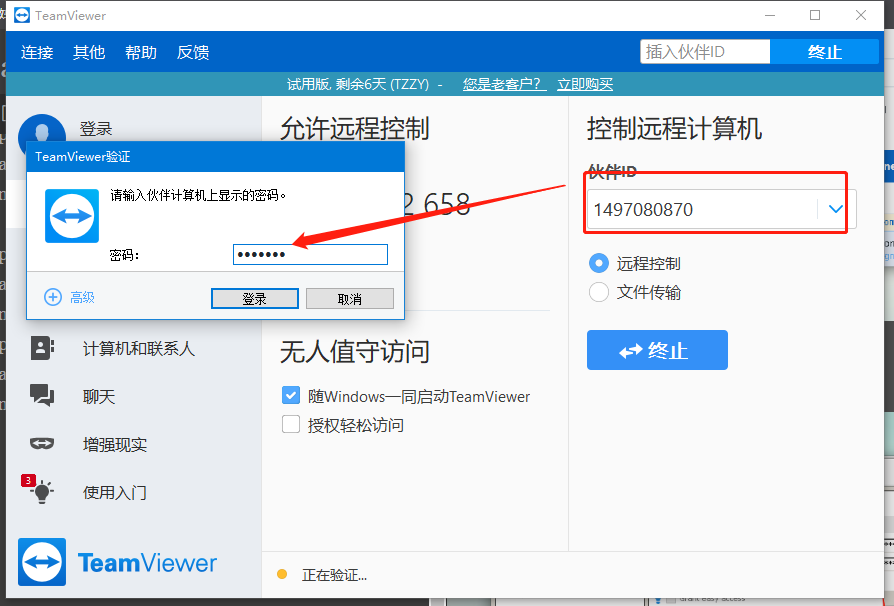Open the 使用入门 lightbulb icon
The width and height of the screenshot is (894, 606).
[42, 491]
